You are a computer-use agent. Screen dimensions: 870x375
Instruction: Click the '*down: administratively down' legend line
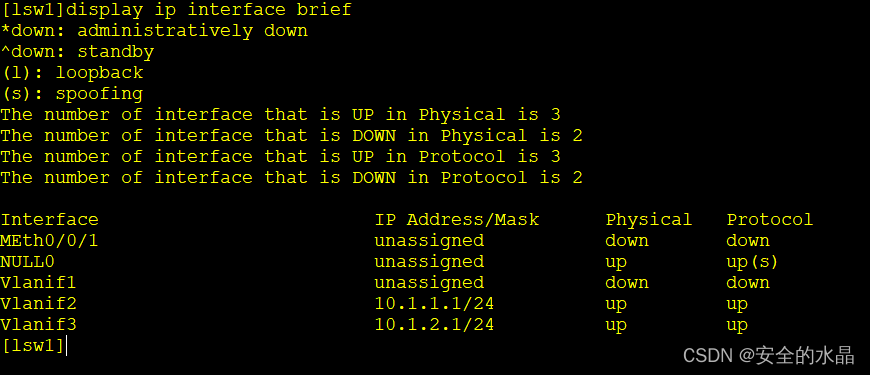(154, 31)
